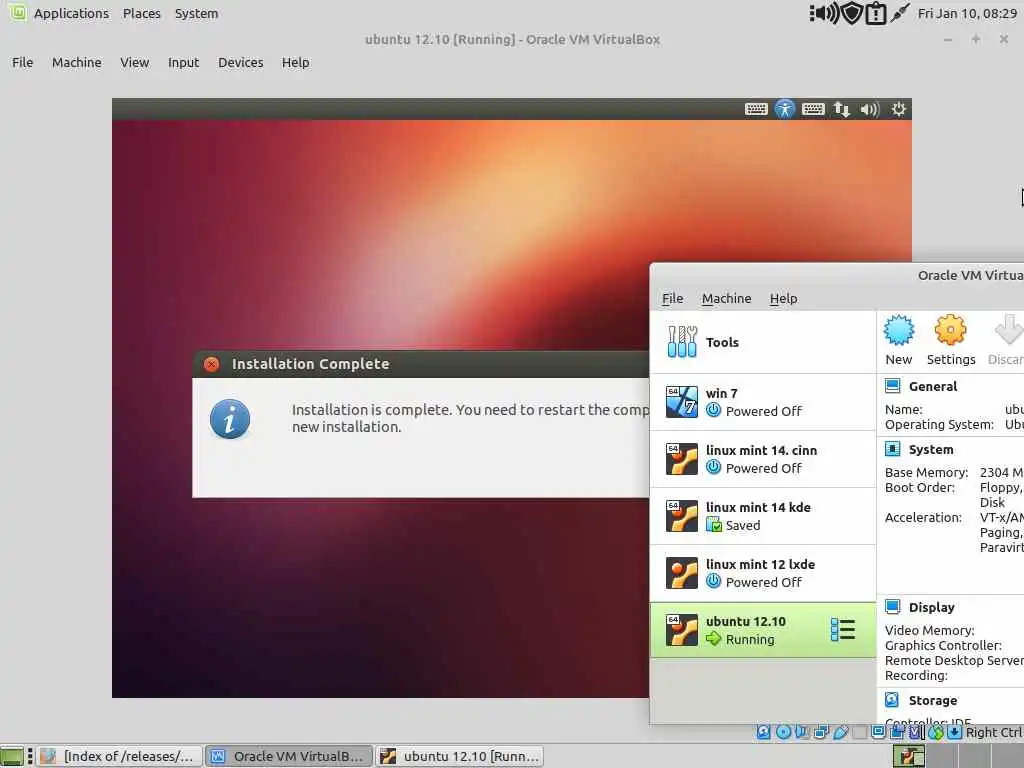
Task: Click the shared folders status bar icon
Action: 859,732
